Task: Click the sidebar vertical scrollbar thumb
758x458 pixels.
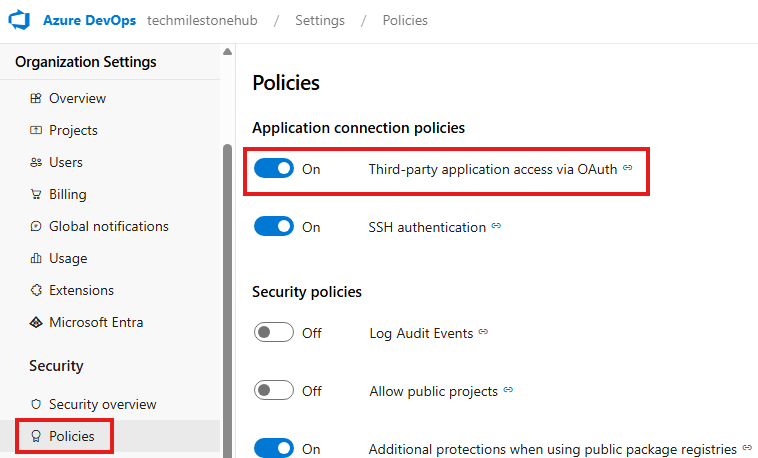Action: point(227,300)
